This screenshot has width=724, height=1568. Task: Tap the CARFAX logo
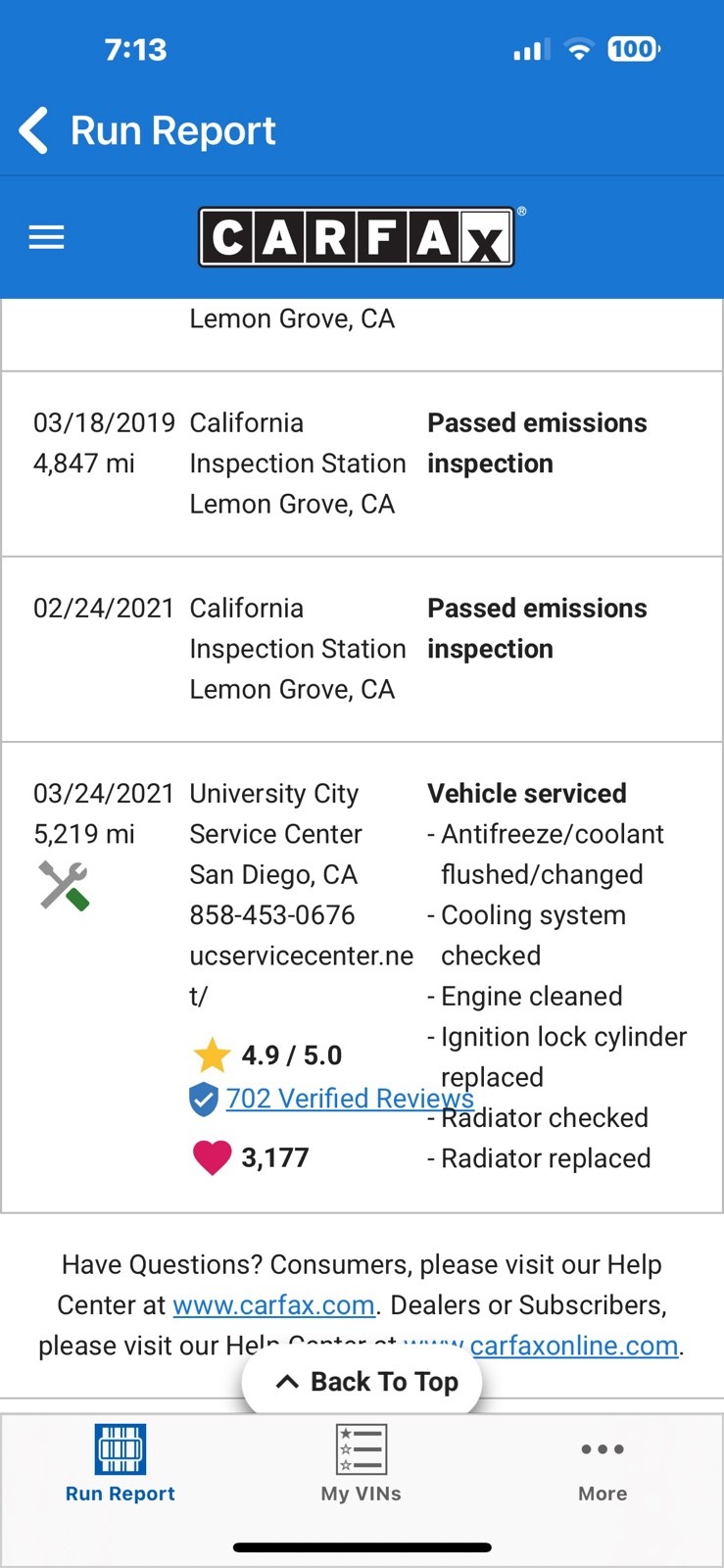pyautogui.click(x=358, y=237)
